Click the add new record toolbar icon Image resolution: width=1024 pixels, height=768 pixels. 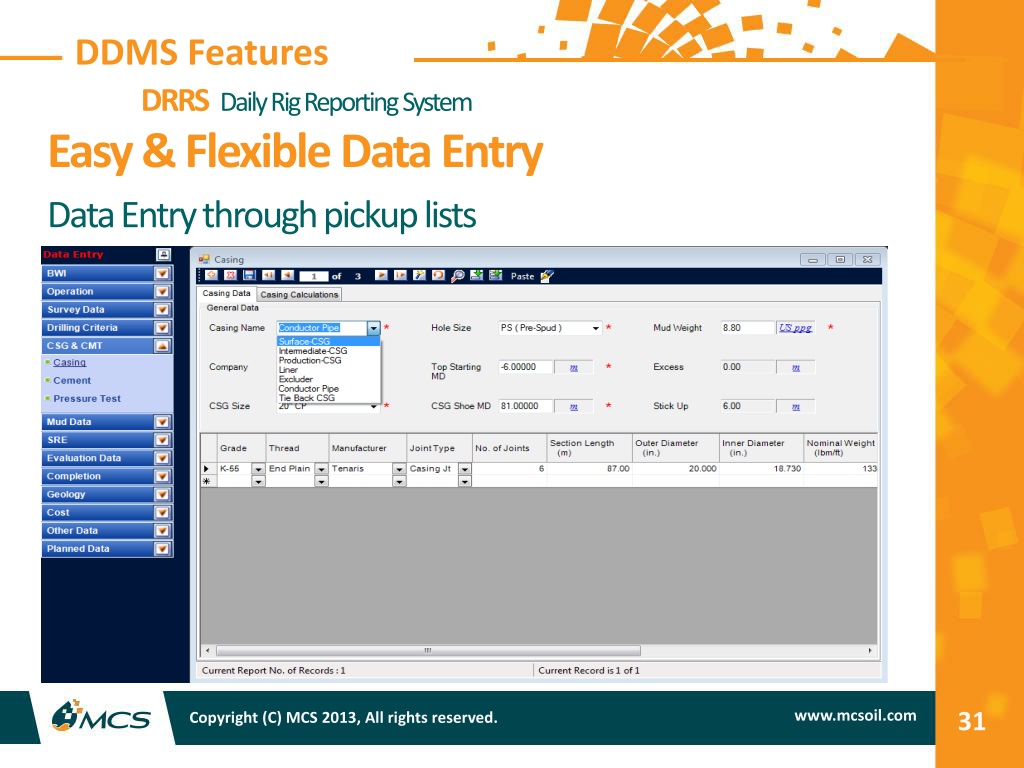[211, 276]
